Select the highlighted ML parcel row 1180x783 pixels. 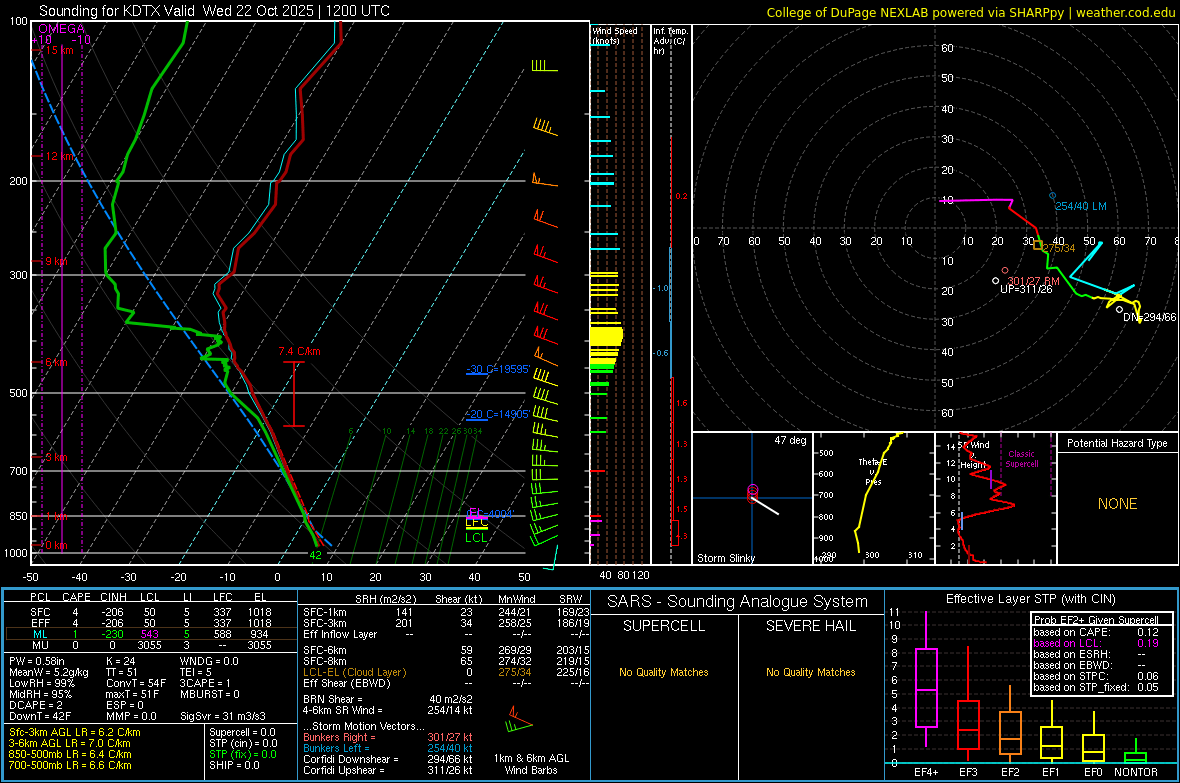(149, 634)
